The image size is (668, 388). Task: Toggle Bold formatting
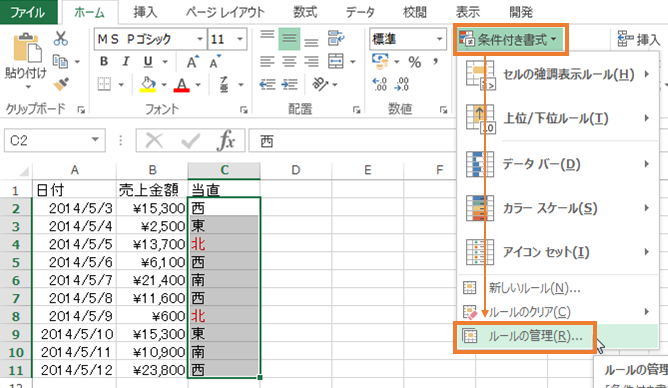pyautogui.click(x=104, y=62)
